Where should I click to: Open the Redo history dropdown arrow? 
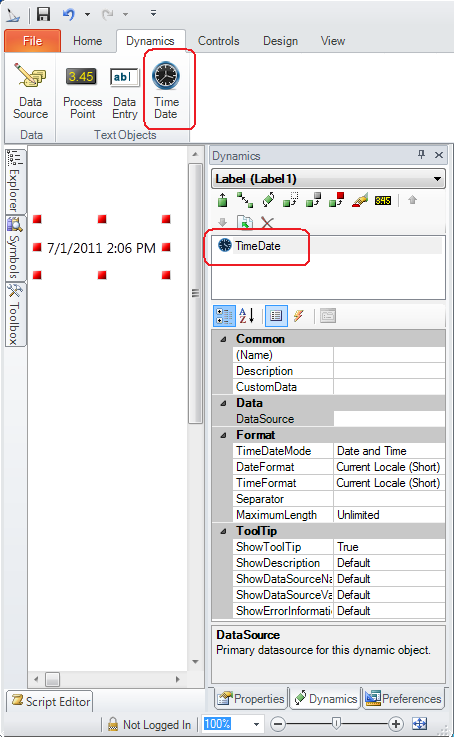click(x=125, y=15)
